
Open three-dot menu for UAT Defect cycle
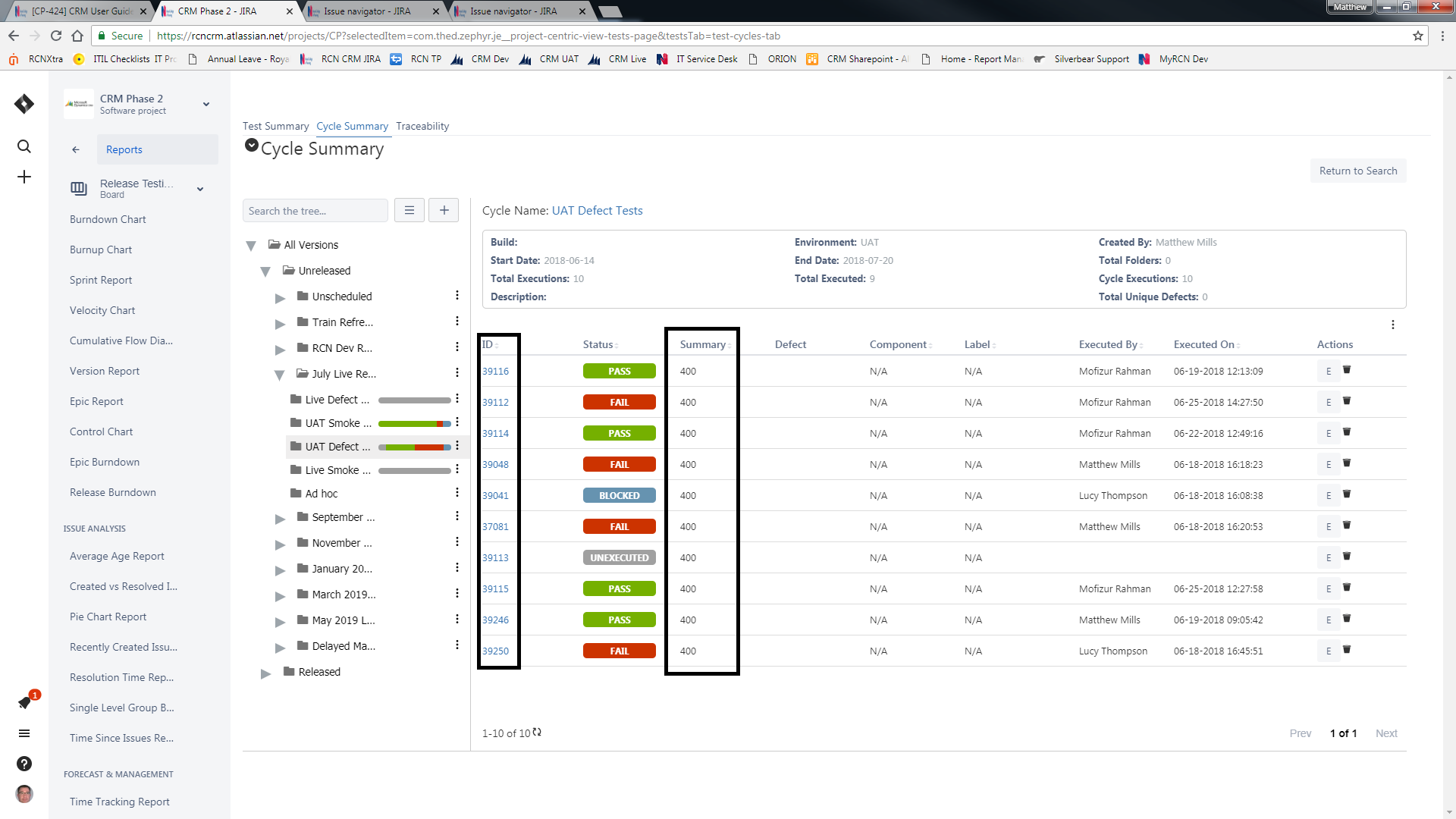point(457,446)
